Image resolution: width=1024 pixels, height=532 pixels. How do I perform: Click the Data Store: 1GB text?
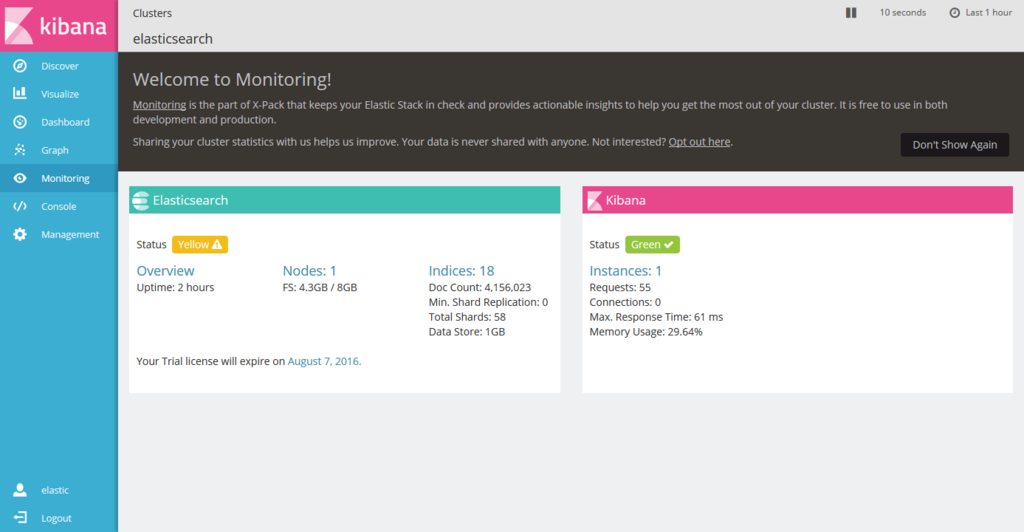click(467, 332)
